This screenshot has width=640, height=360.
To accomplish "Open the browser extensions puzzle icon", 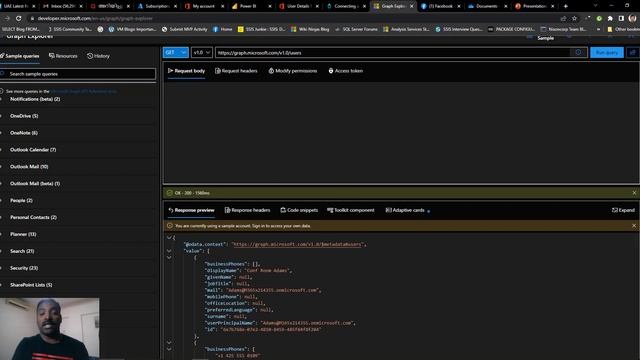I will click(610, 18).
